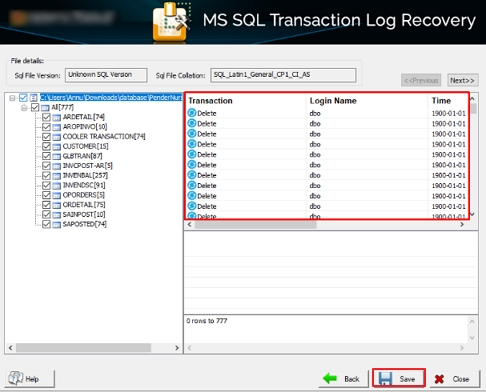486x392 pixels.
Task: Uncheck the ORDETAIL[75] checkbox
Action: tap(46, 205)
